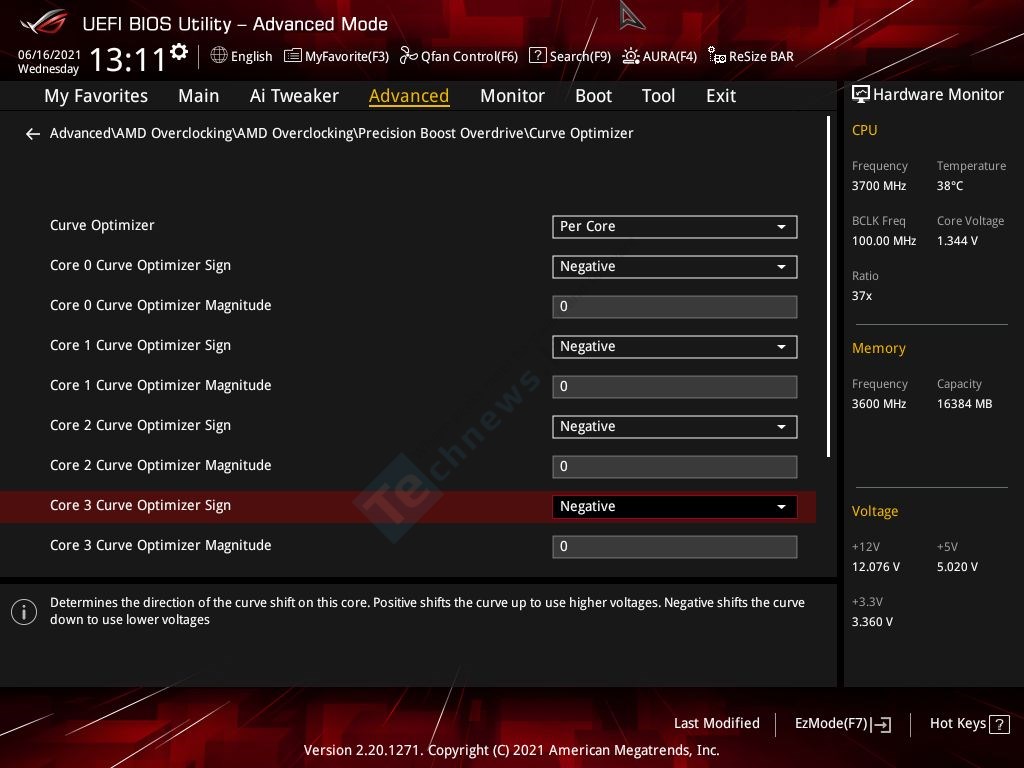Switch to My Favorites tab

pos(96,96)
